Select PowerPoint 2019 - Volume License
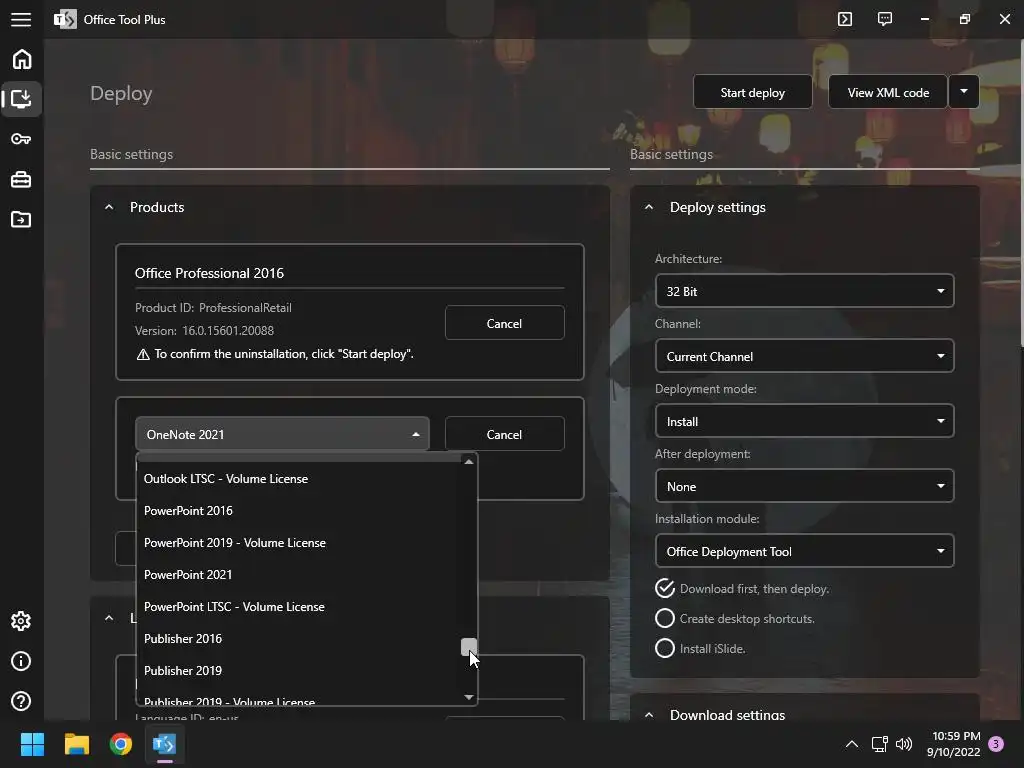 [299, 543]
